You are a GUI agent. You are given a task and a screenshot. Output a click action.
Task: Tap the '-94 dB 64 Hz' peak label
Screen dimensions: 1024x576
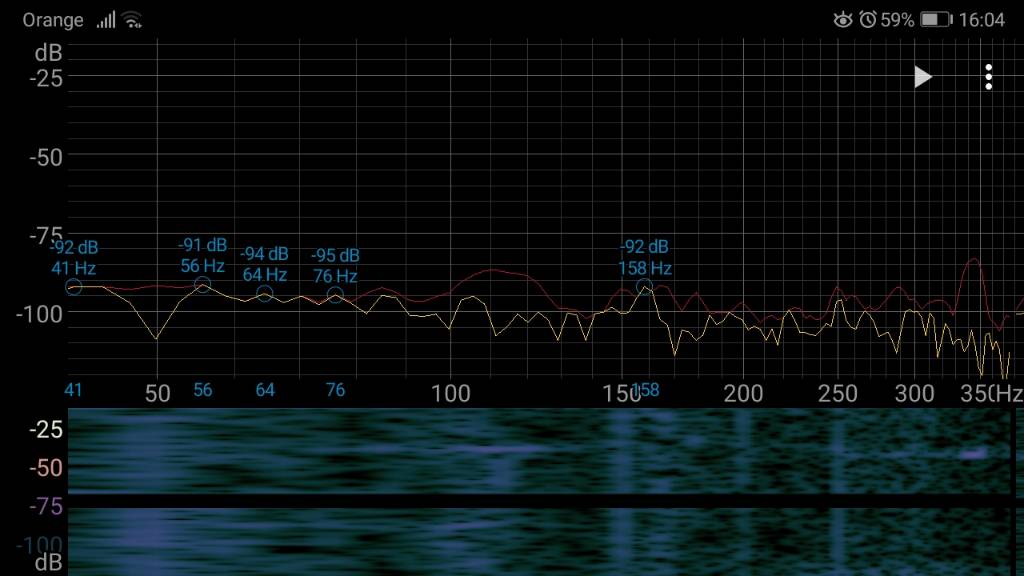pos(264,264)
